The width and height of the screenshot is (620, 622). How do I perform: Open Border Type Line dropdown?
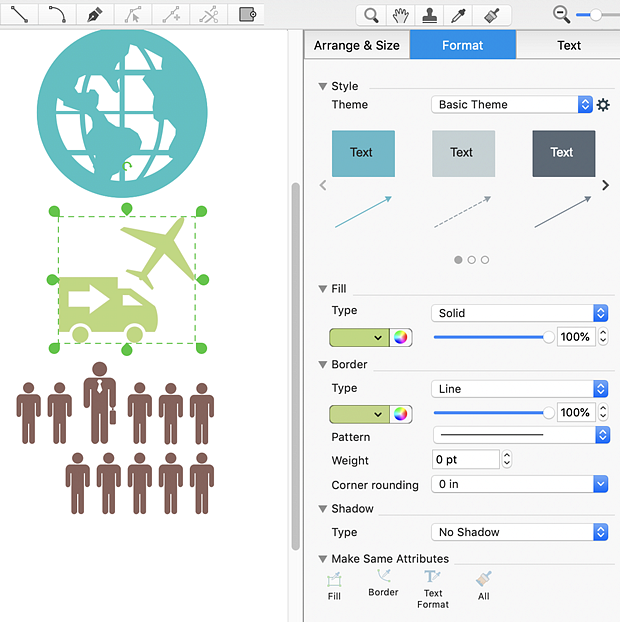point(520,389)
